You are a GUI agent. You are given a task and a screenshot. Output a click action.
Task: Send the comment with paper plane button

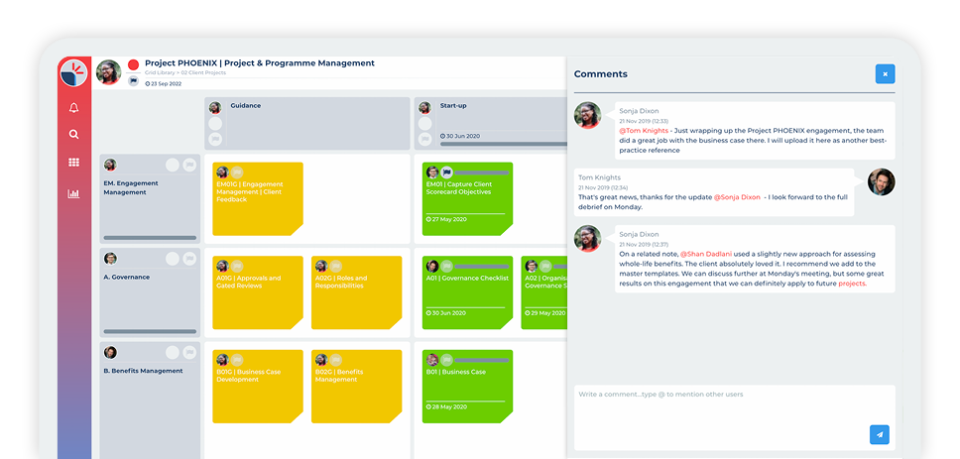880,435
